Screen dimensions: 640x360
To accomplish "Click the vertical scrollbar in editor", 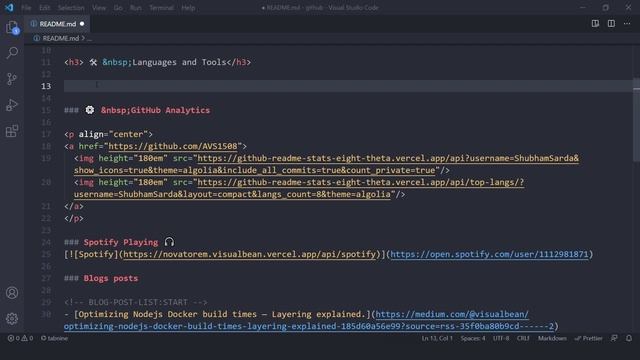I will 636,120.
